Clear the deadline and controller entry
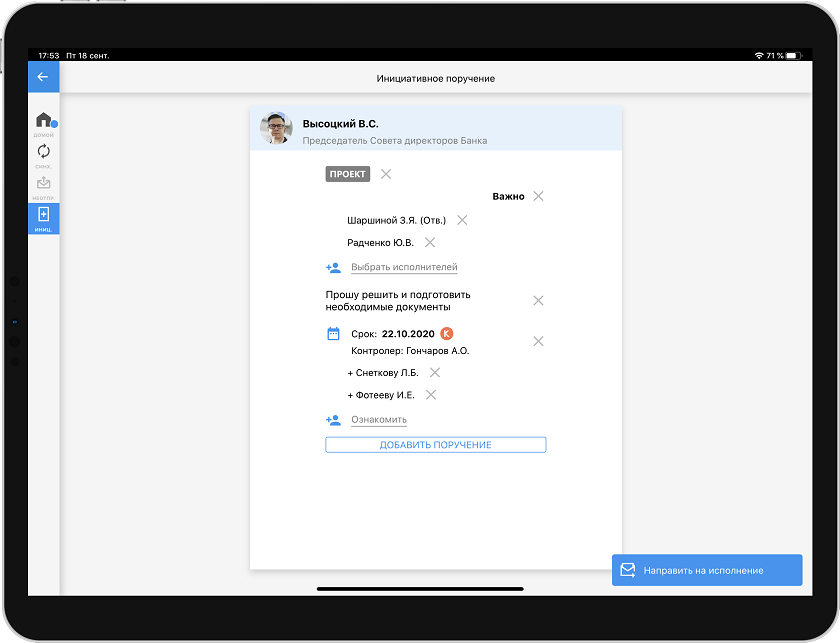This screenshot has width=840, height=643. point(538,341)
